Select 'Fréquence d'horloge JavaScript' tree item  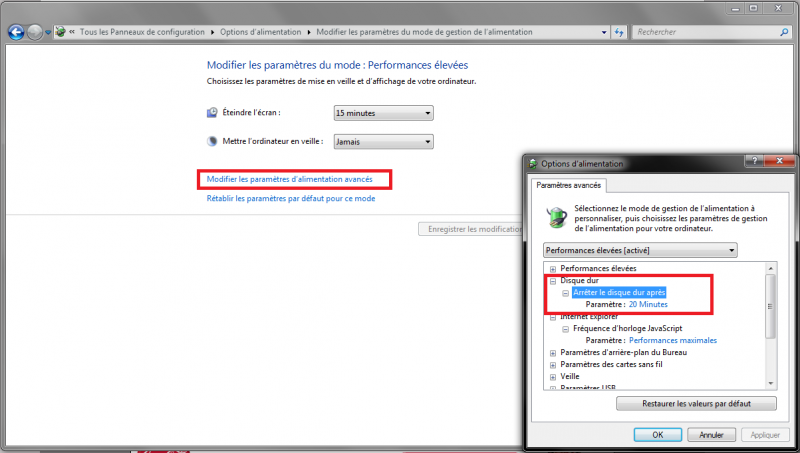628,328
